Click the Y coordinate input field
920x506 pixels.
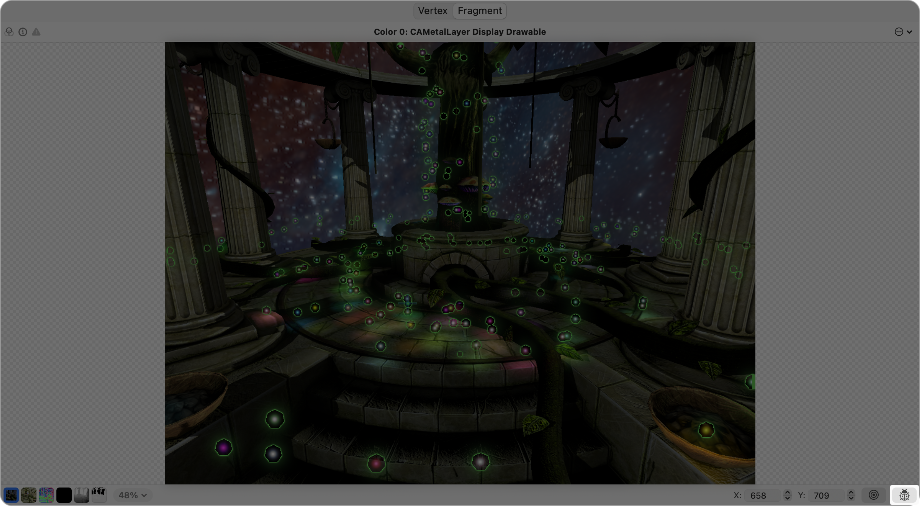tap(827, 495)
